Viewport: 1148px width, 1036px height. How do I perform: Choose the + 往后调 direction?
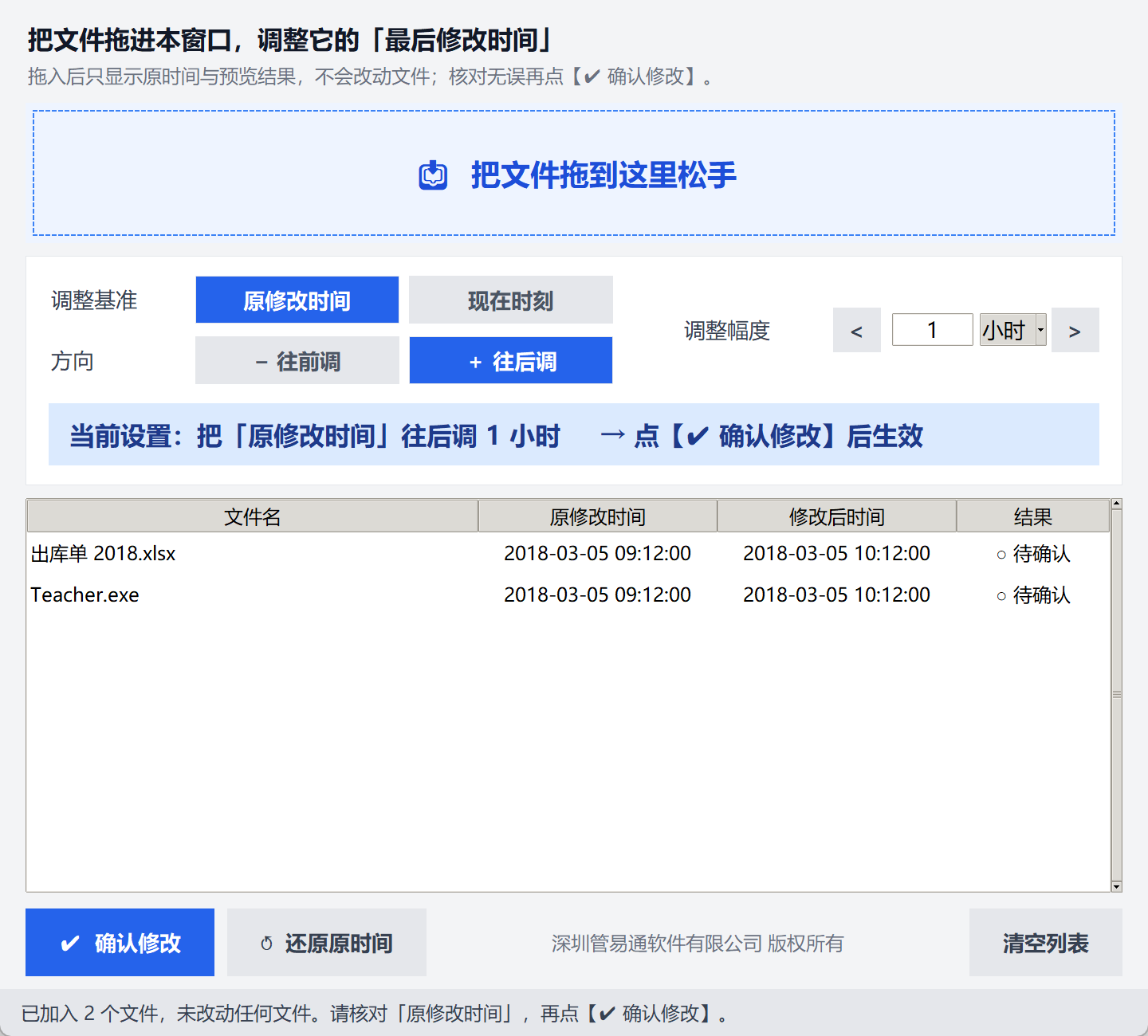511,360
